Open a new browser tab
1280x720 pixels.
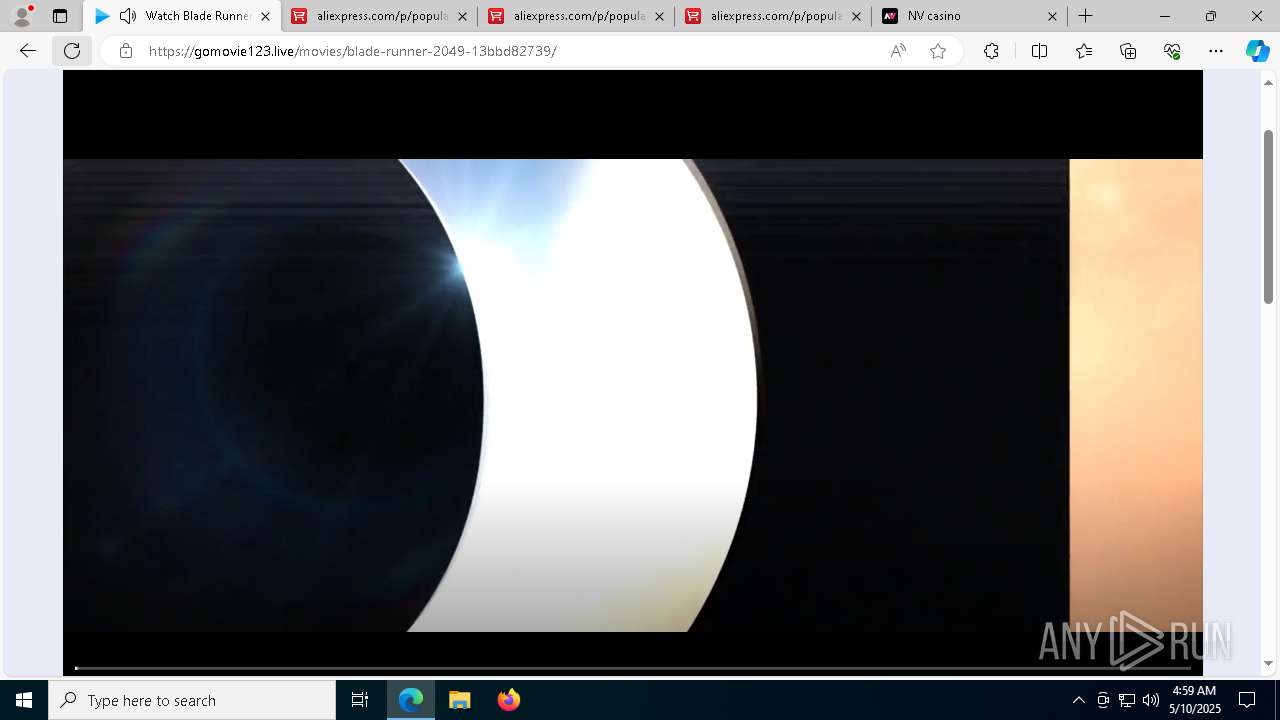click(1085, 16)
